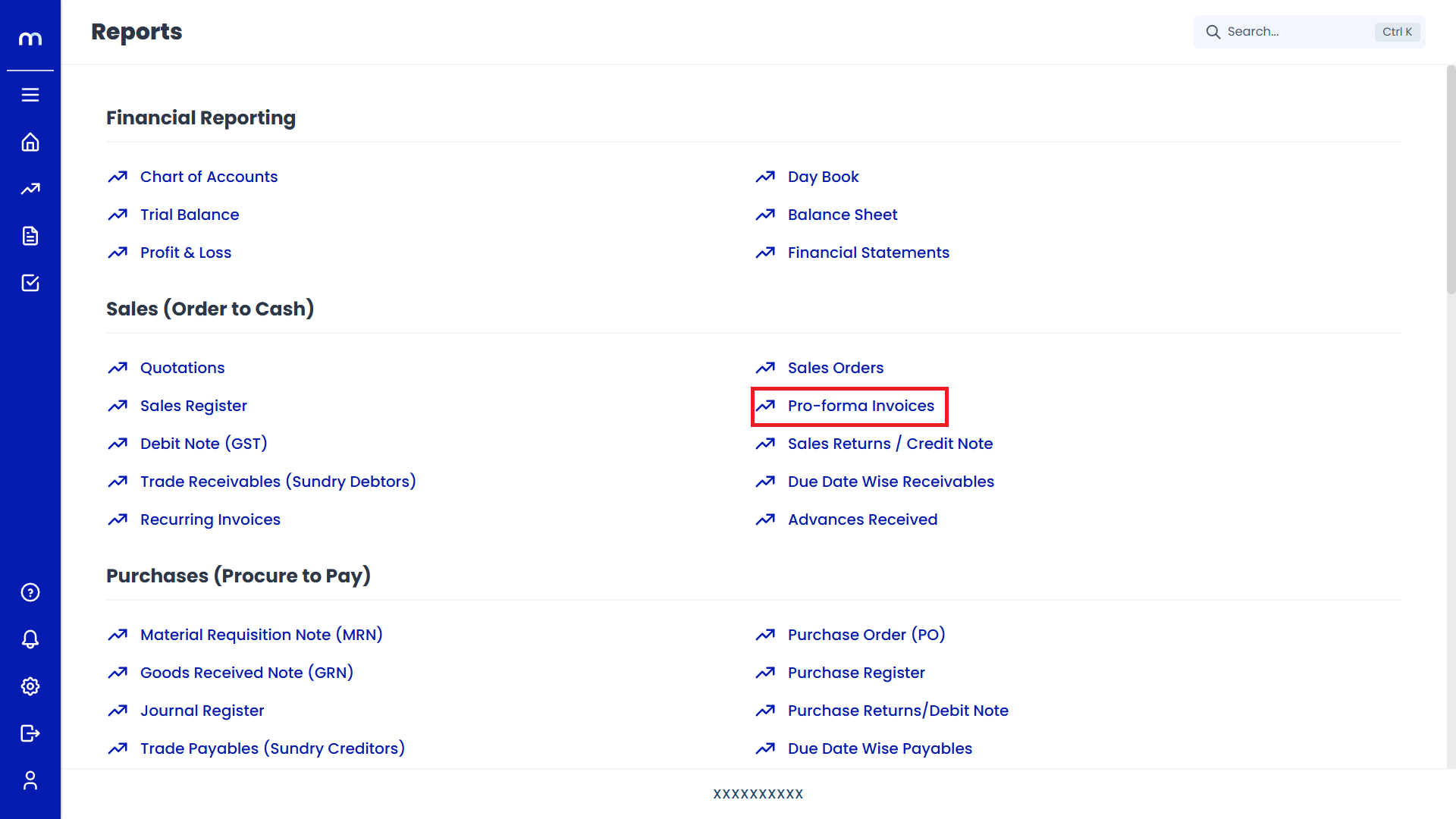The width and height of the screenshot is (1456, 819).
Task: Click the app logo at top left
Action: 30,38
